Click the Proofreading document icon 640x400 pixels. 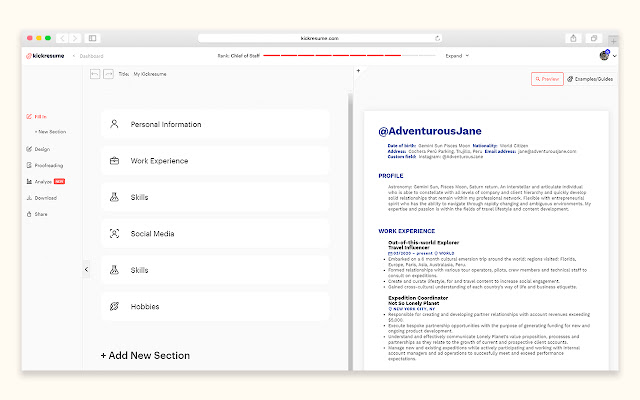pyautogui.click(x=29, y=165)
